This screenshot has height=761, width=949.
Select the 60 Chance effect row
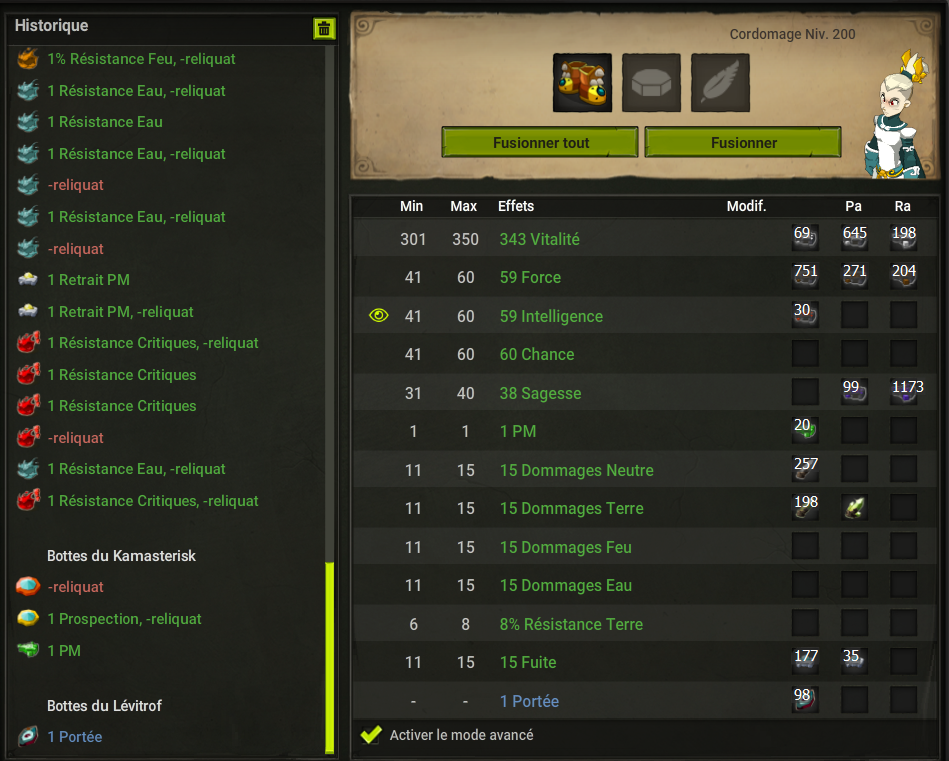pos(645,354)
